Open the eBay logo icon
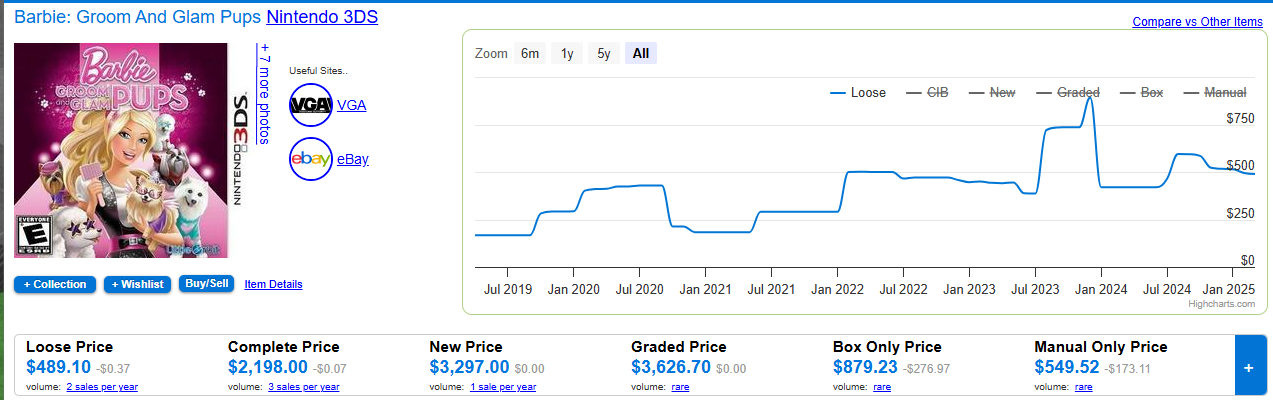This screenshot has width=1273, height=400. [x=310, y=158]
